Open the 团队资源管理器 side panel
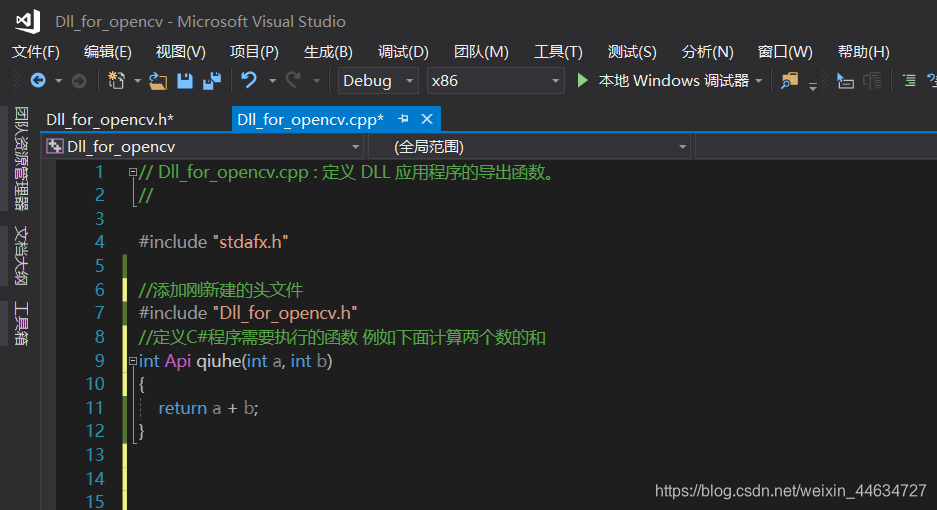This screenshot has width=937, height=510. coord(21,159)
